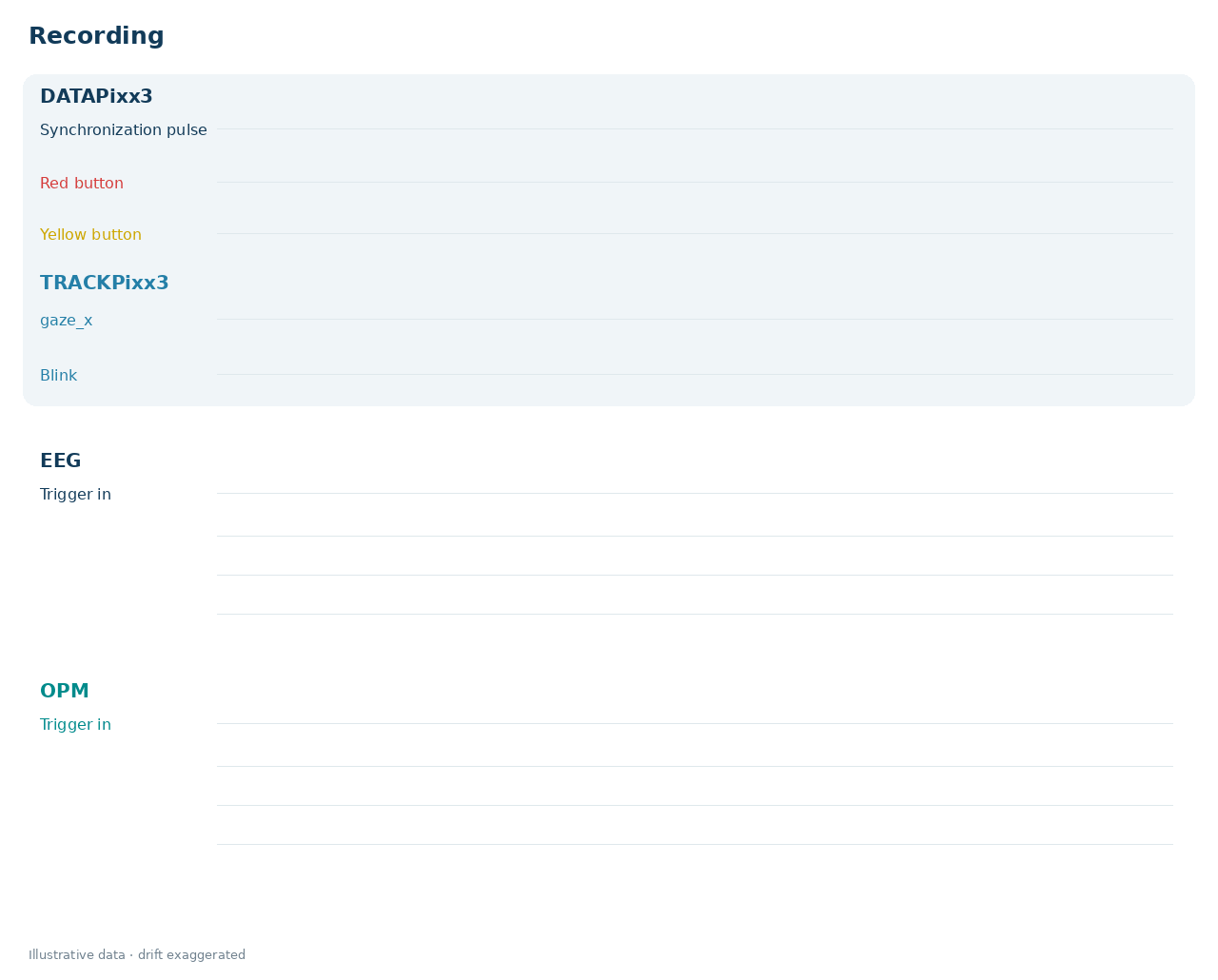Click Trigger in under EEG

click(x=75, y=495)
